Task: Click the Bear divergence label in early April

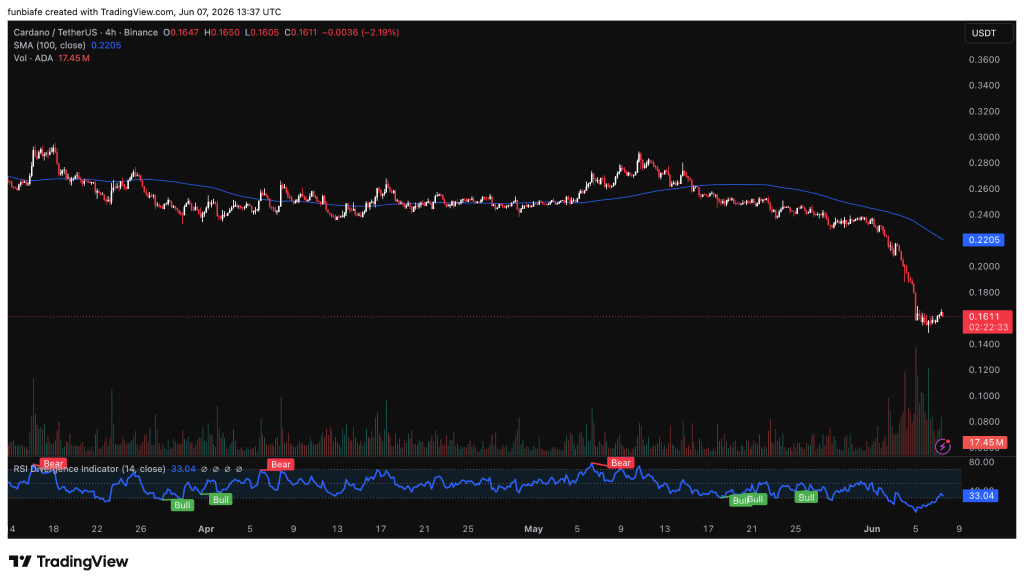Action: 280,464
